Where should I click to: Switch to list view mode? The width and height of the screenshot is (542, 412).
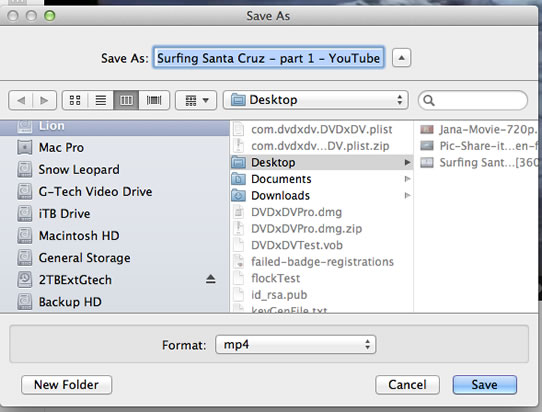click(101, 100)
